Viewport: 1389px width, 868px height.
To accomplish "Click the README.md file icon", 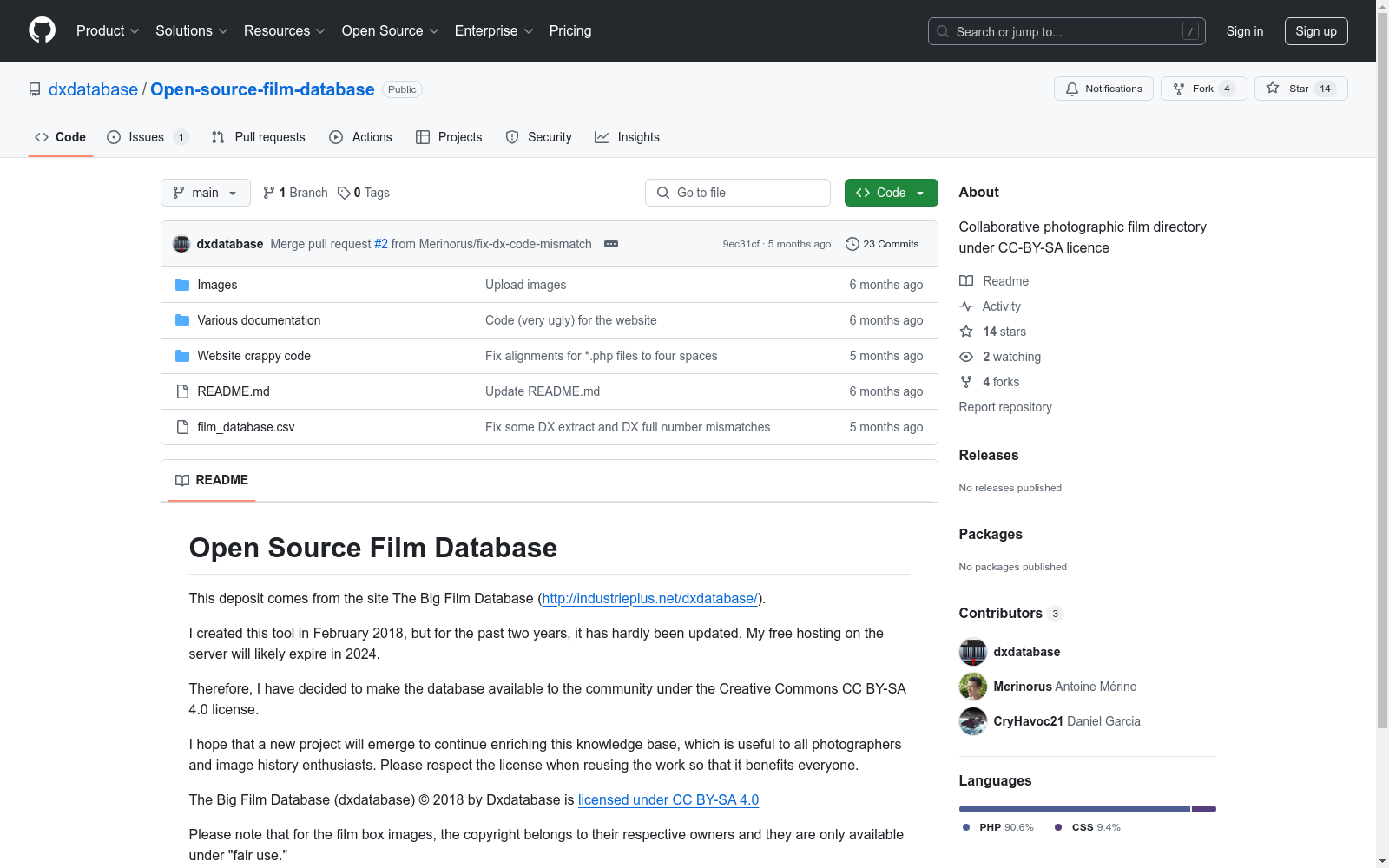I will (x=182, y=391).
